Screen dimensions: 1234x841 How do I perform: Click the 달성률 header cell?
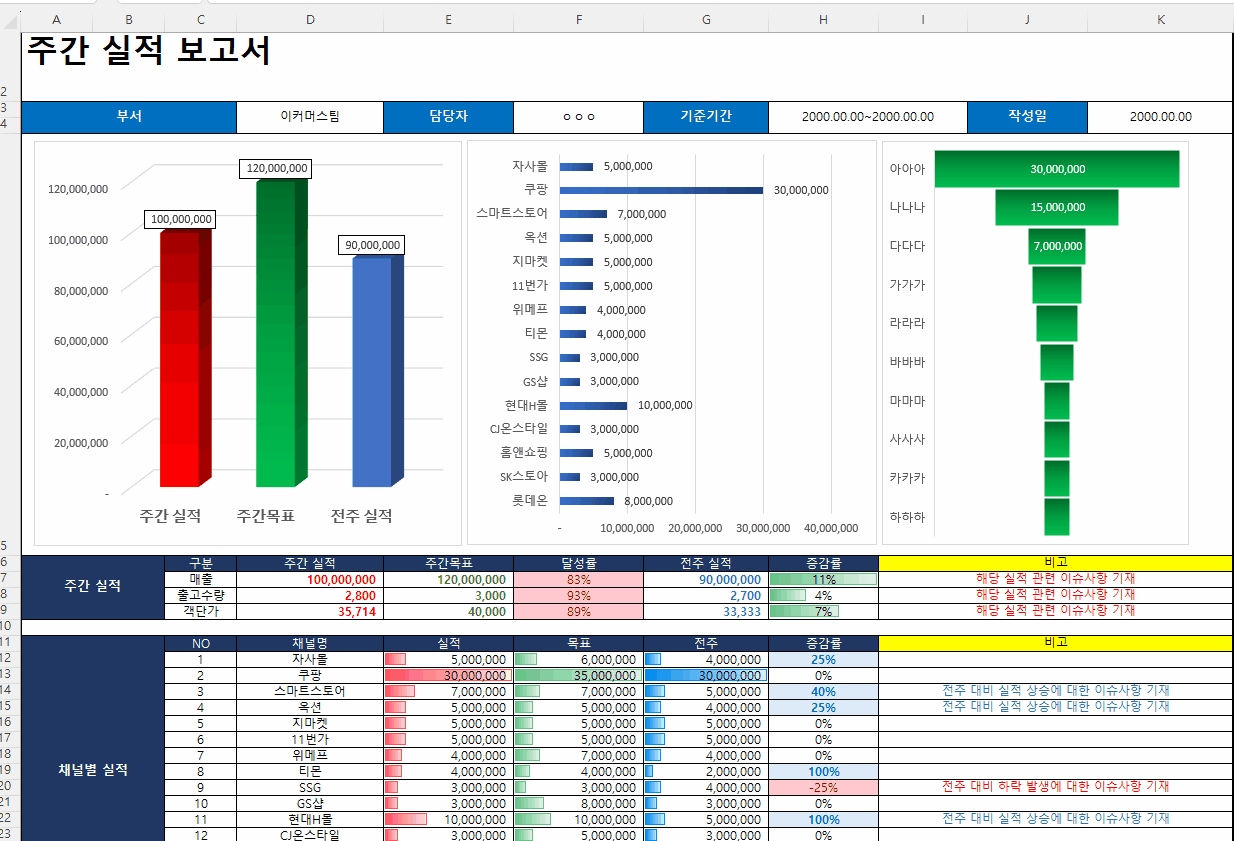(x=578, y=563)
